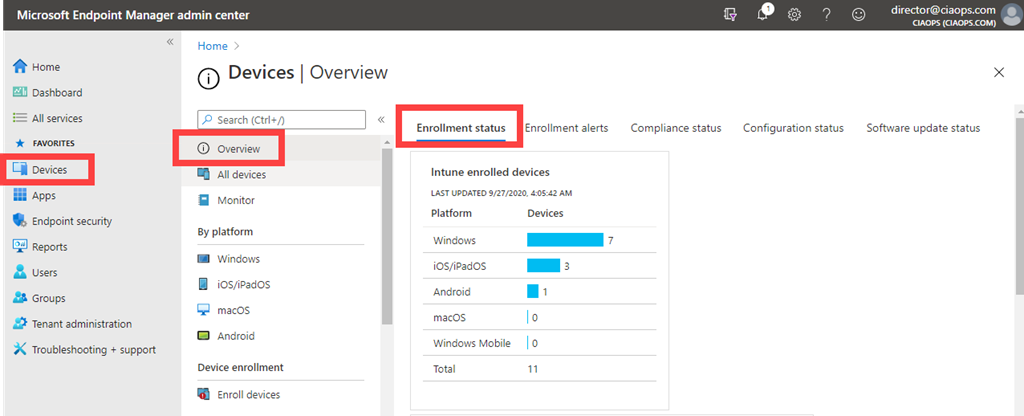Click the user account avatar
The width and height of the screenshot is (1024, 416).
(1012, 14)
